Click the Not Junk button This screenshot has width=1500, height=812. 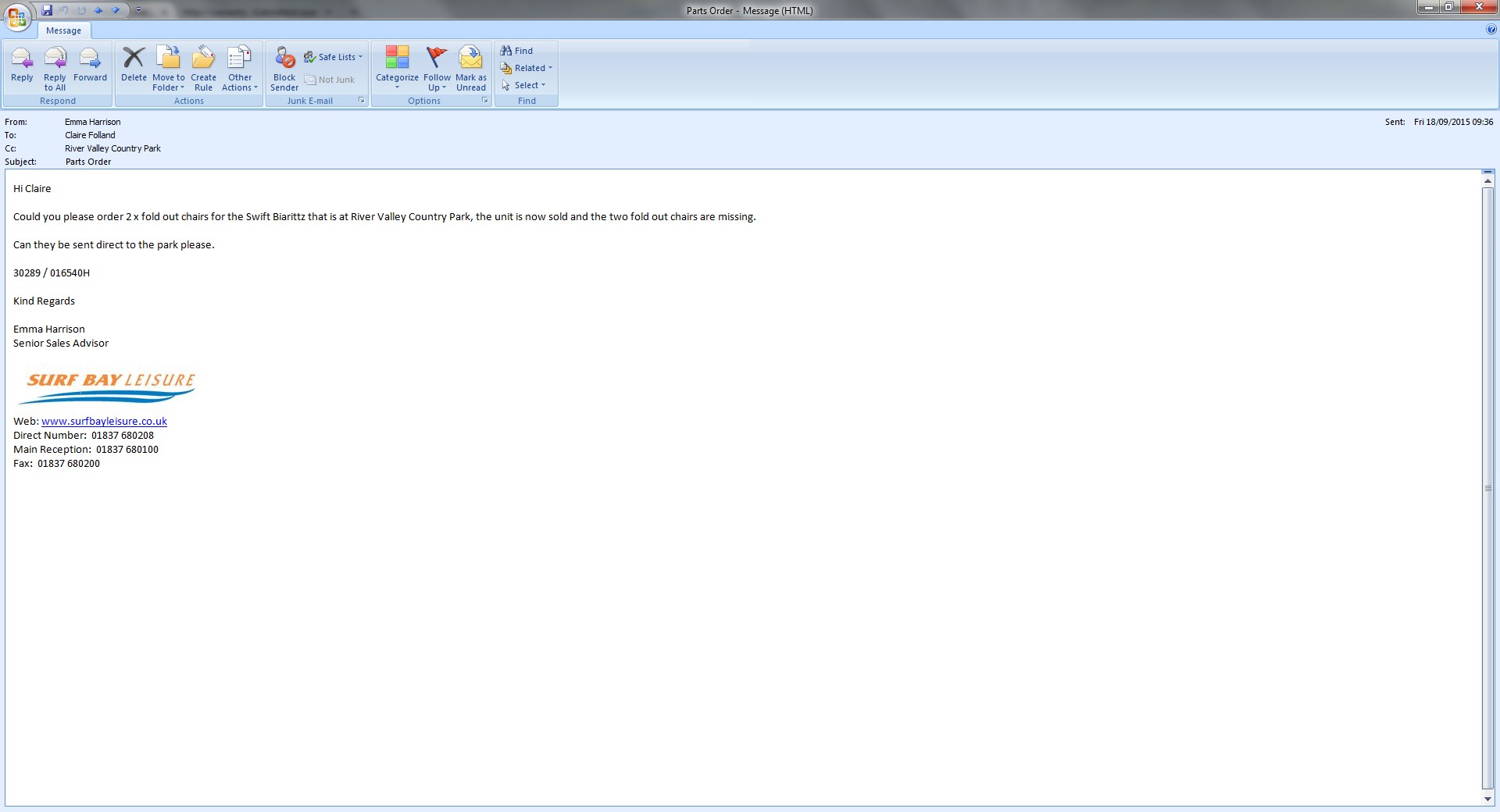(330, 80)
